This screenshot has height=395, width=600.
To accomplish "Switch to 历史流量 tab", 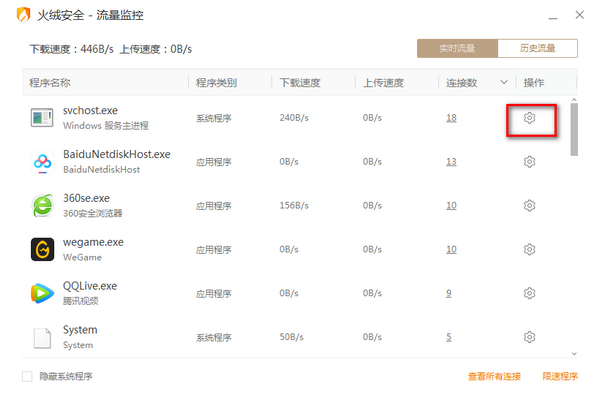I will 538,48.
